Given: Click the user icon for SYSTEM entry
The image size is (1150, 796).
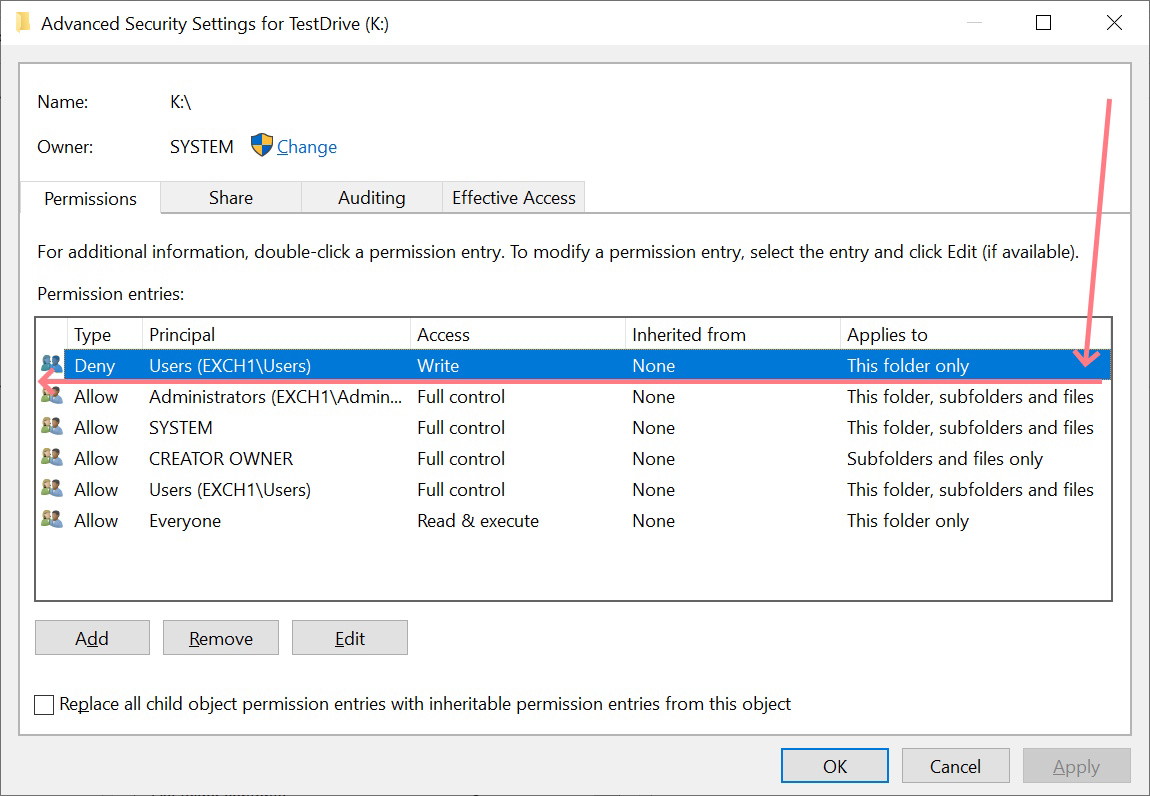Looking at the screenshot, I should point(51,428).
